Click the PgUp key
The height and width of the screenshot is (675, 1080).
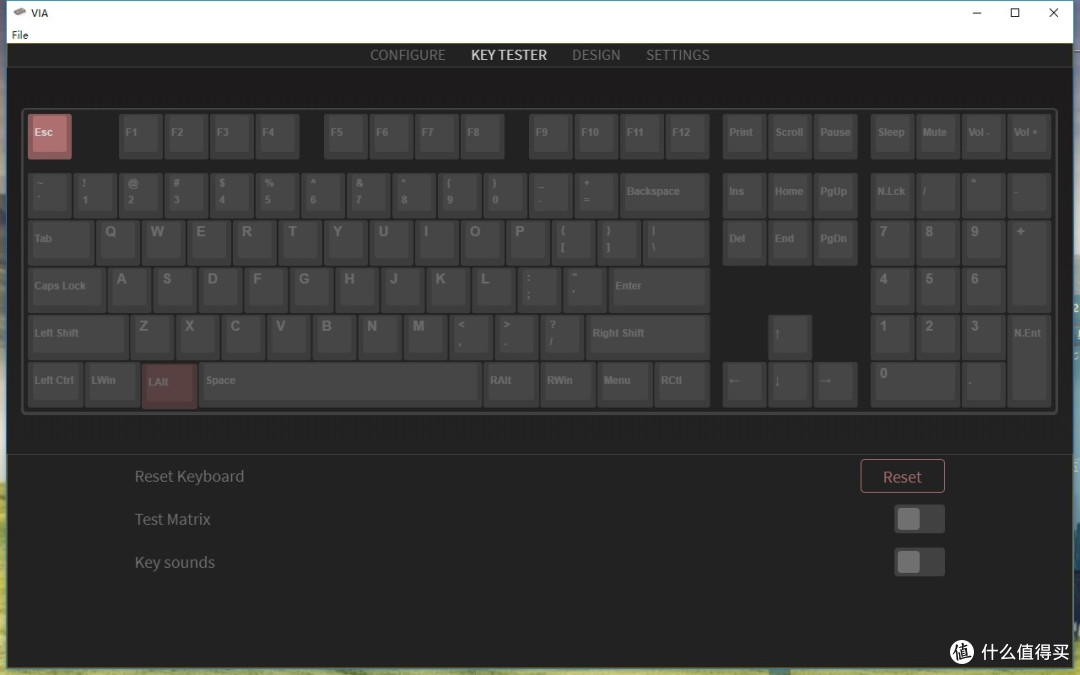point(835,196)
